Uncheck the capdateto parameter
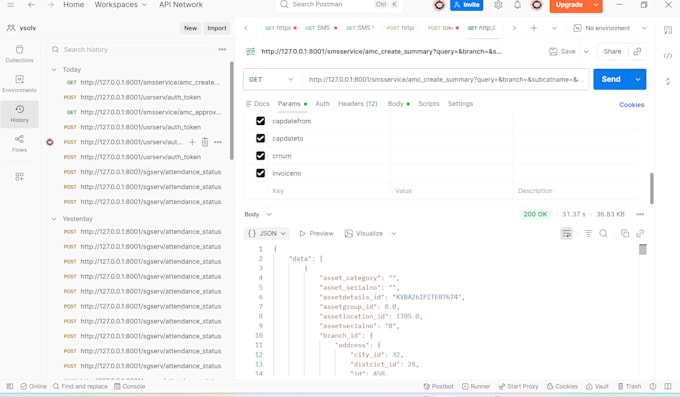The image size is (680, 397). 260,138
